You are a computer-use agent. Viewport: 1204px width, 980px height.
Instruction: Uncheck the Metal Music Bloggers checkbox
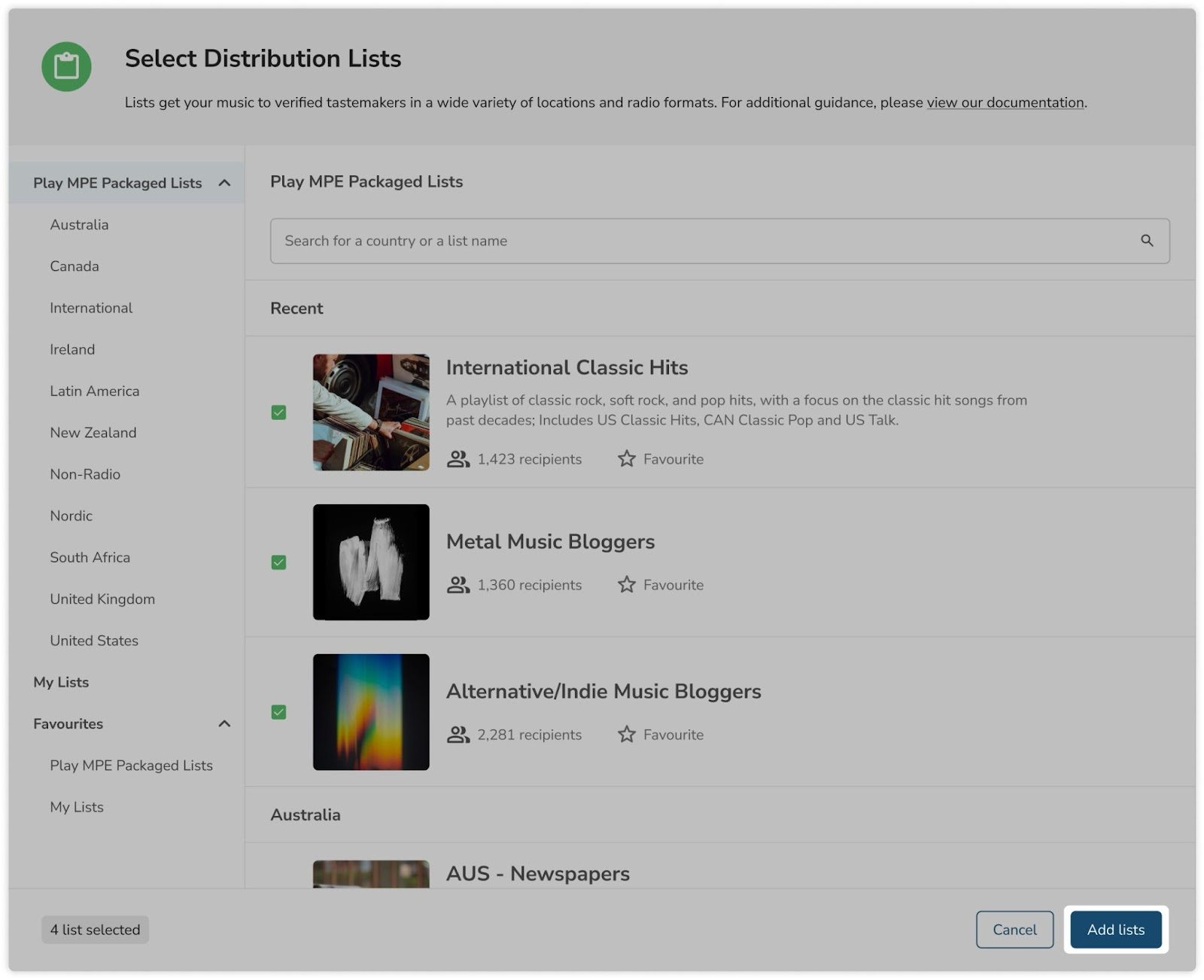(278, 562)
